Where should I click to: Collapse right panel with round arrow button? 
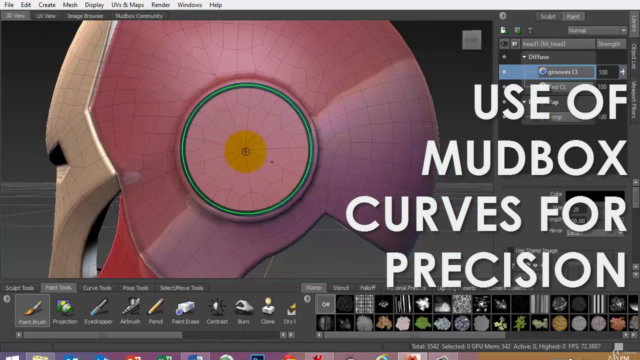click(x=503, y=16)
